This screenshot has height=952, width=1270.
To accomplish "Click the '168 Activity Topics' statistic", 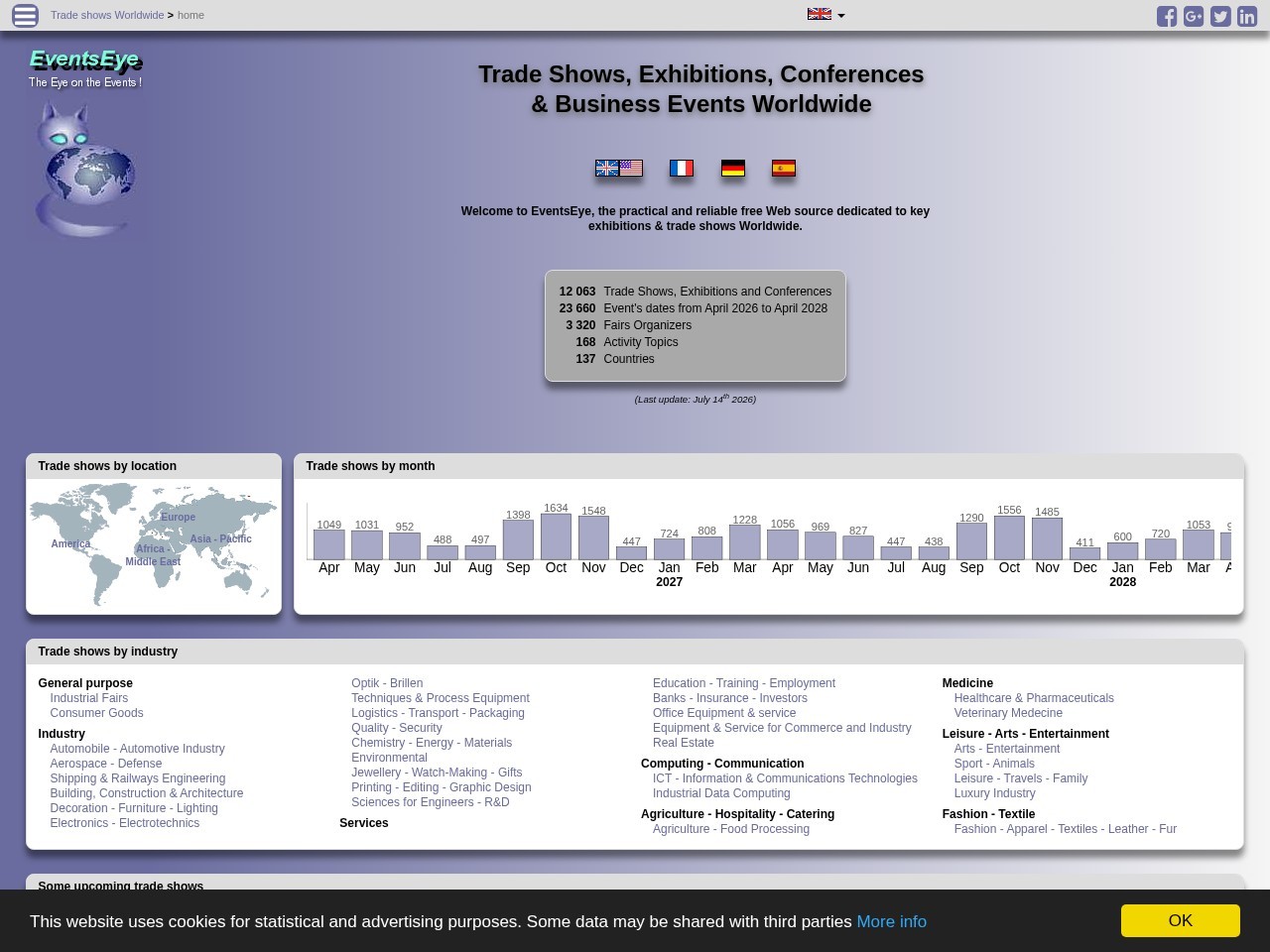I will (625, 342).
